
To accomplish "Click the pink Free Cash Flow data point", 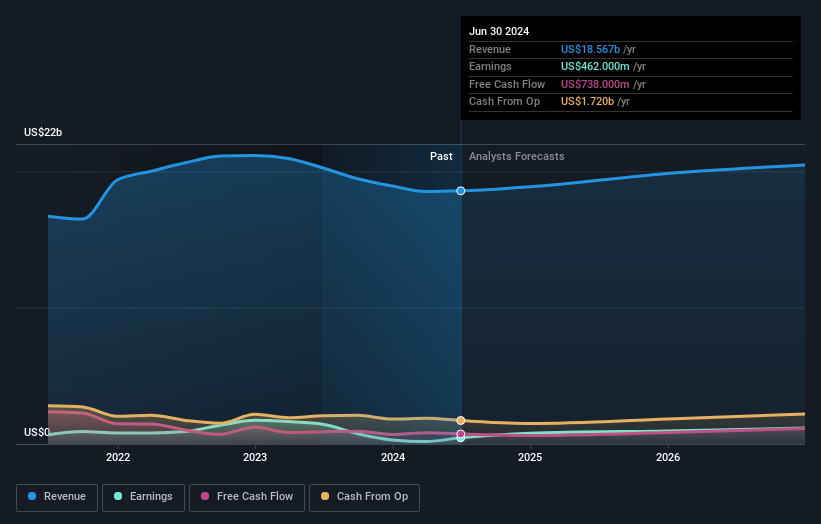I will pyautogui.click(x=461, y=434).
